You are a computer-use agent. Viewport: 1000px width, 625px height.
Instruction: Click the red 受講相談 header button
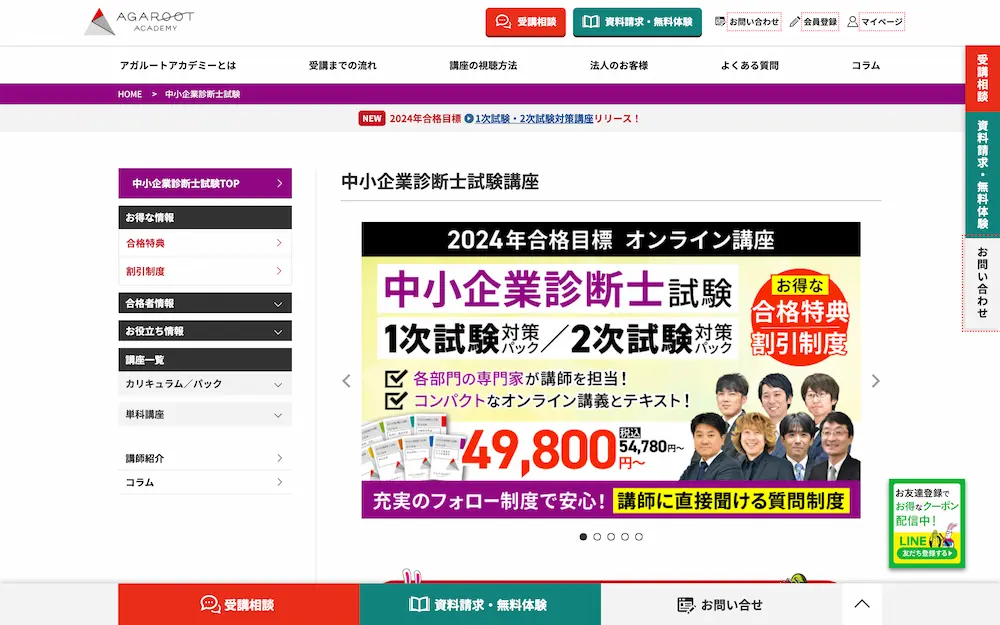click(x=526, y=22)
